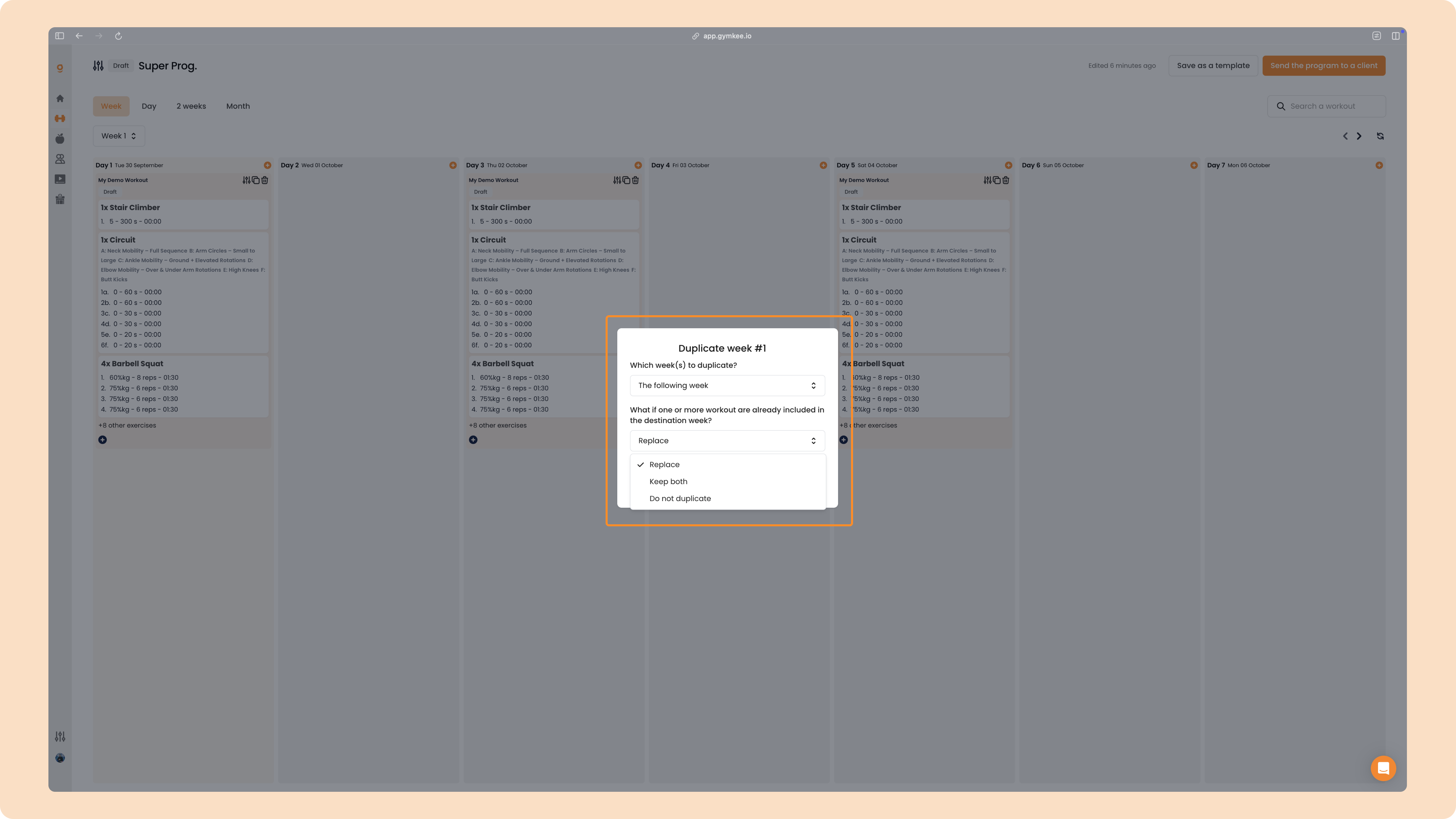Choose the Do not duplicate option

tap(727, 498)
